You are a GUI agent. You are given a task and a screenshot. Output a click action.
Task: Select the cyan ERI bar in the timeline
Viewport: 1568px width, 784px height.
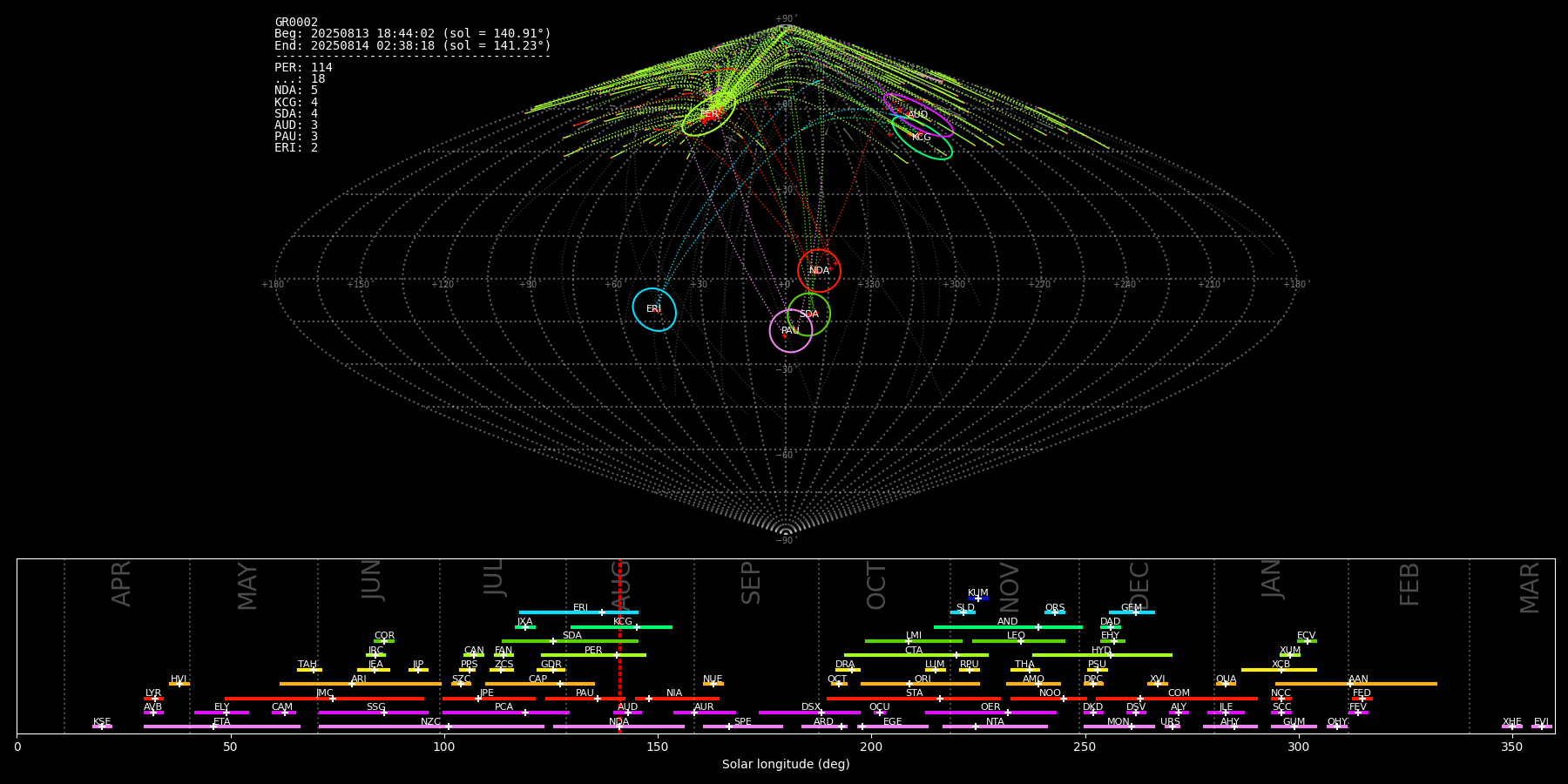coord(578,612)
